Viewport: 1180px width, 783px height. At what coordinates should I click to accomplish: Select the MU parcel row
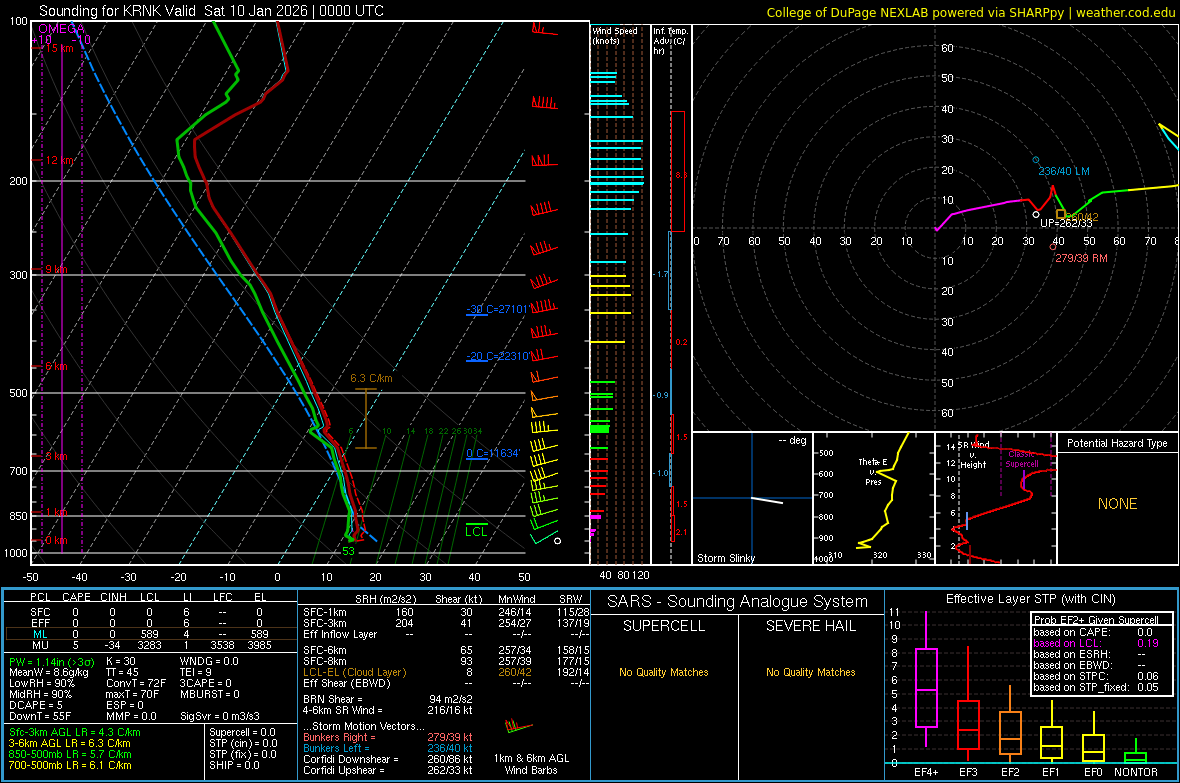click(x=150, y=645)
